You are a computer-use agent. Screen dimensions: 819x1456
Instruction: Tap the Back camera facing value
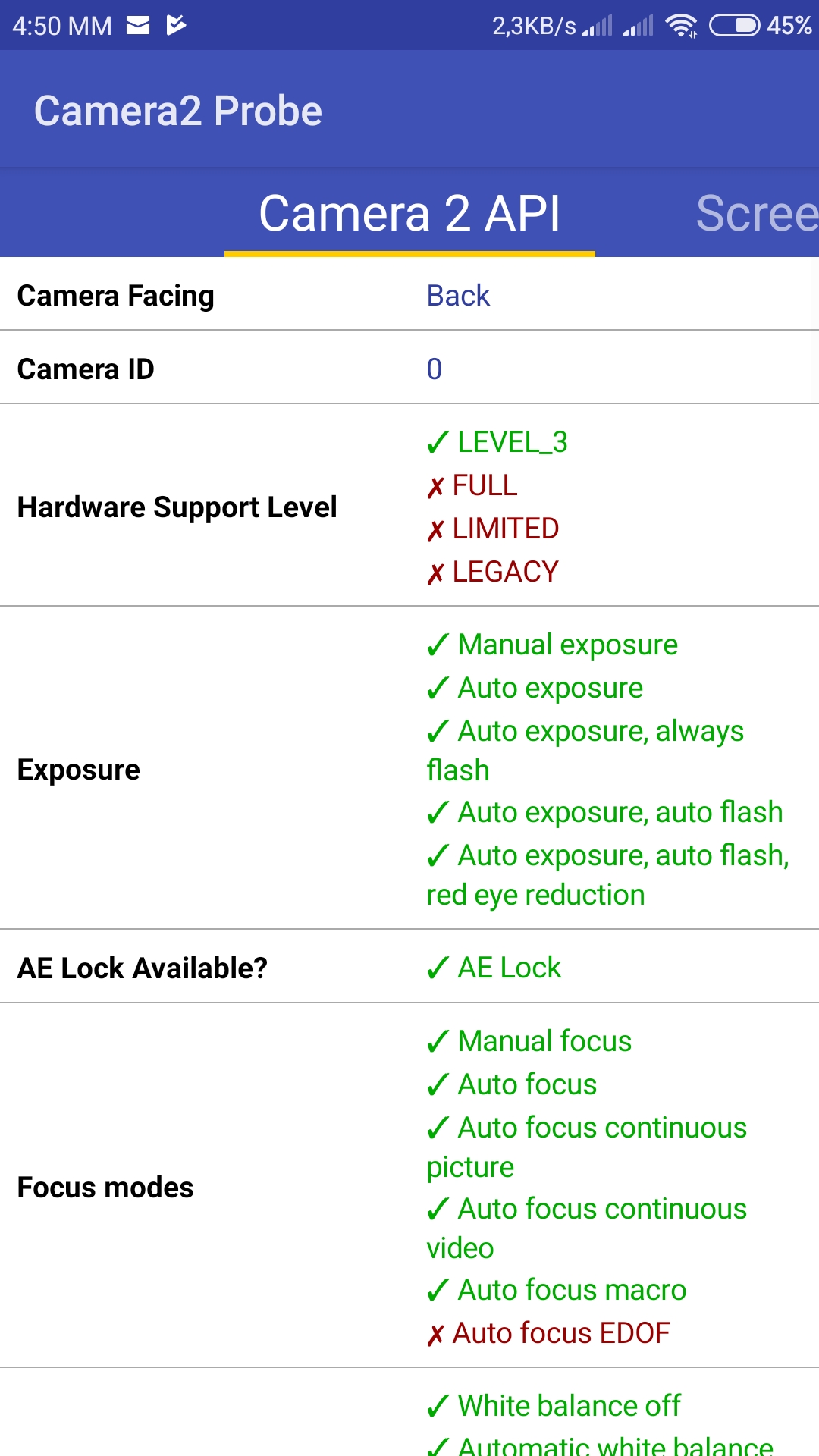coord(458,296)
